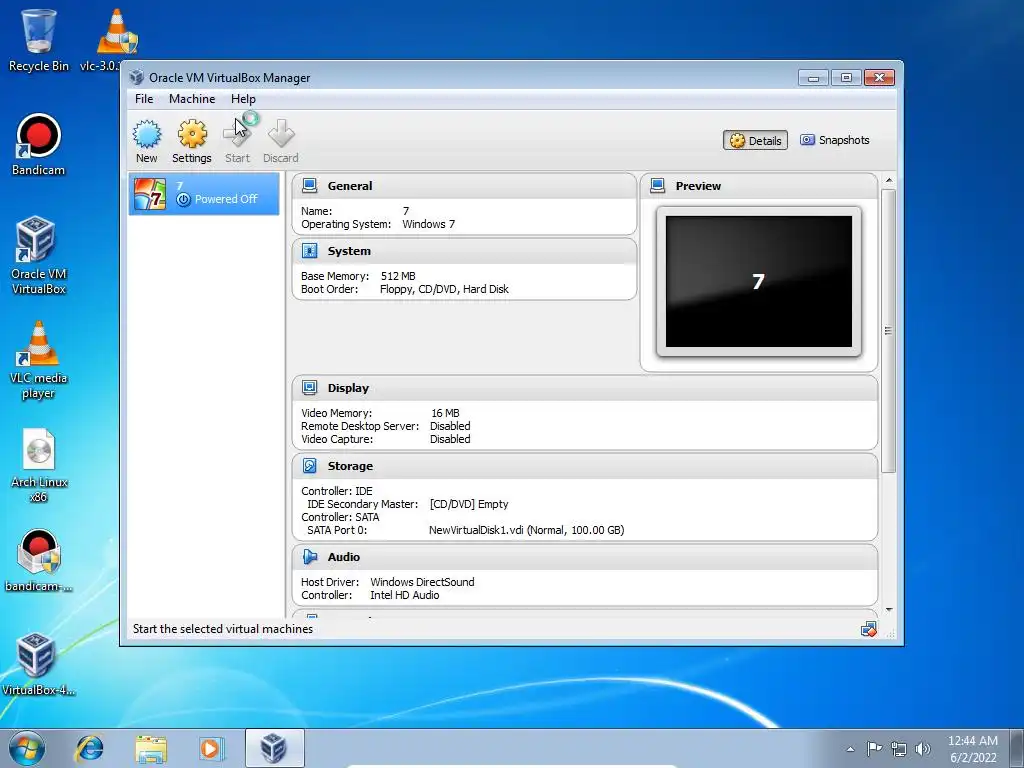This screenshot has width=1024, height=768.
Task: Click the details pane scrollbar thumb
Action: tap(888, 330)
